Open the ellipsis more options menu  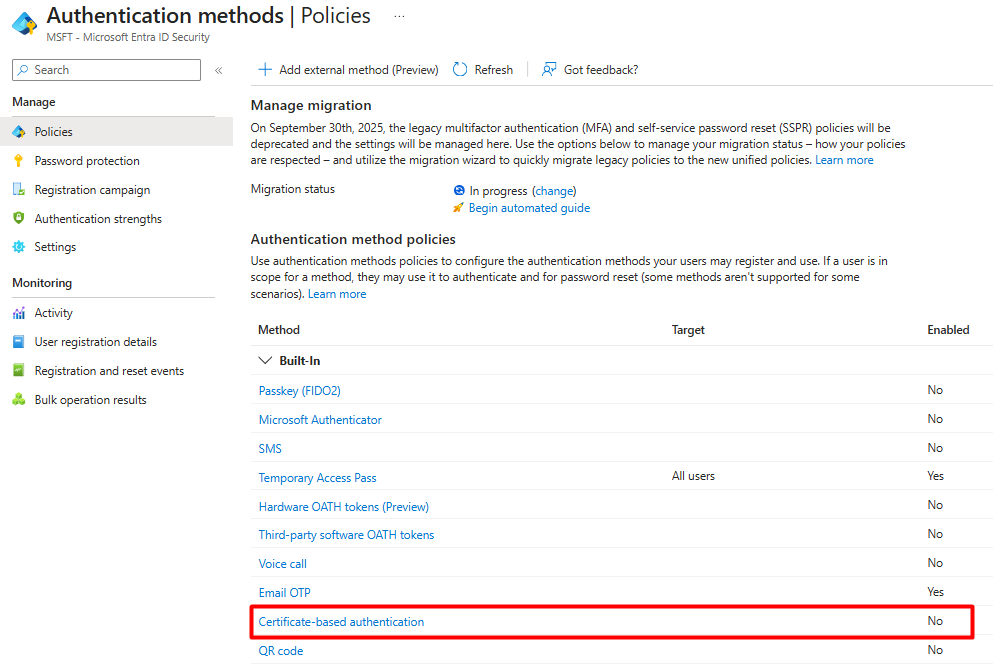[x=399, y=17]
